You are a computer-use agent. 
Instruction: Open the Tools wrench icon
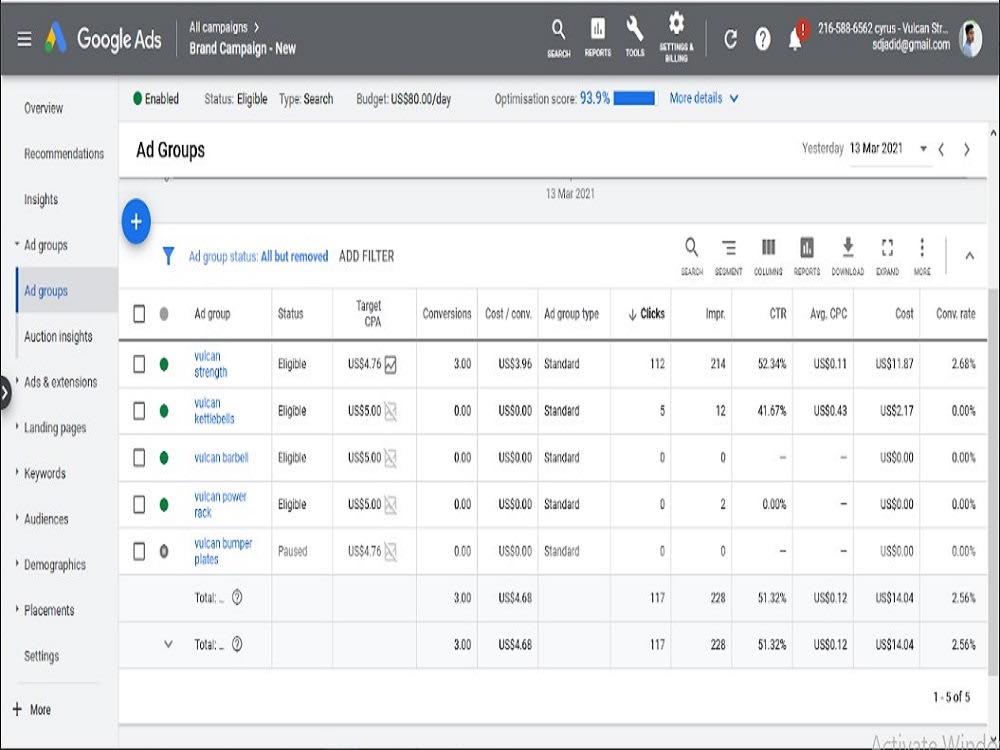pos(635,38)
